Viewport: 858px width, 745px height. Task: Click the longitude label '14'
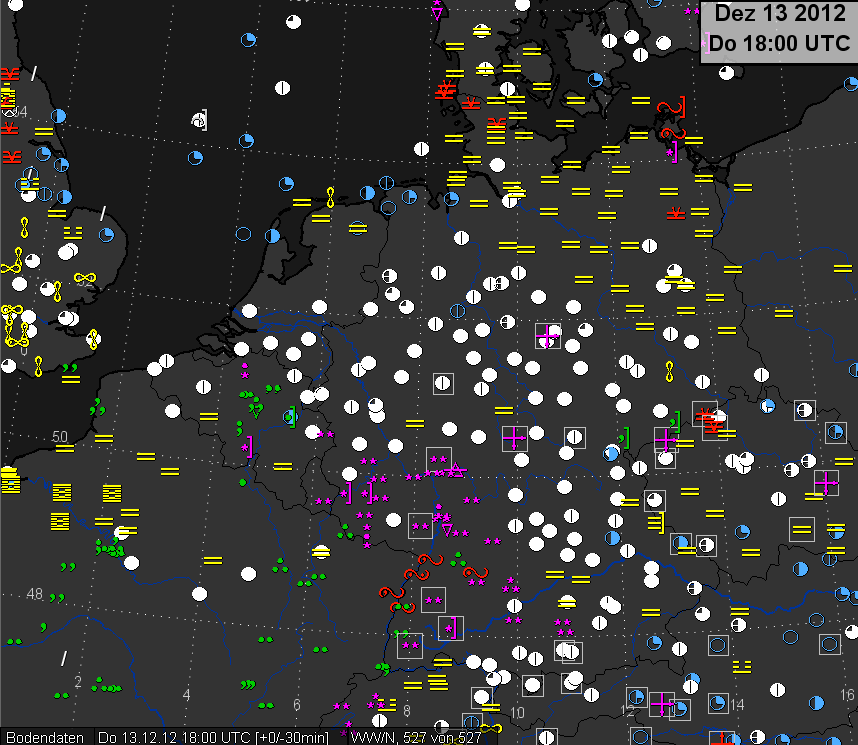point(737,704)
